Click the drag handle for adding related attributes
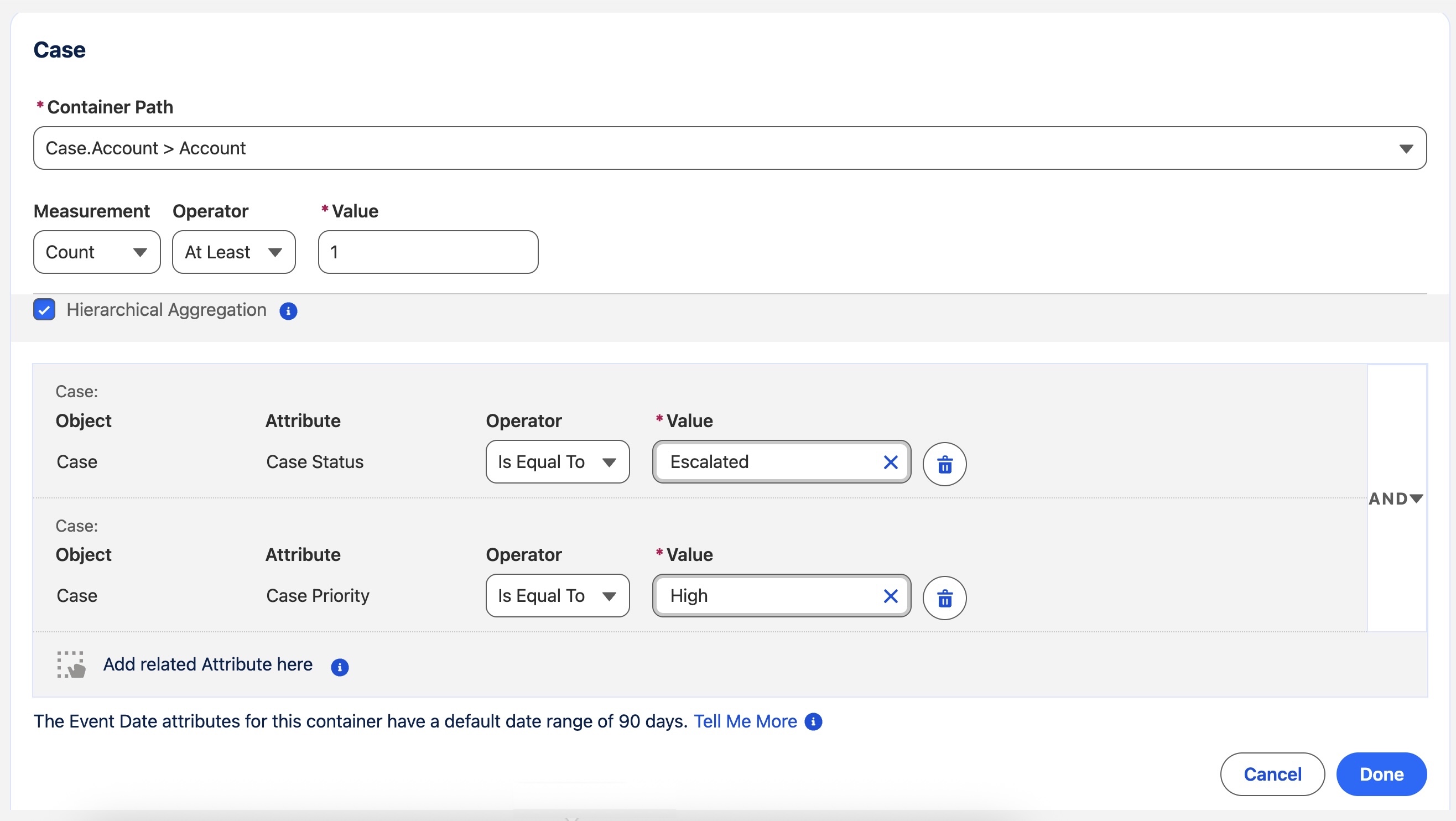 (71, 664)
